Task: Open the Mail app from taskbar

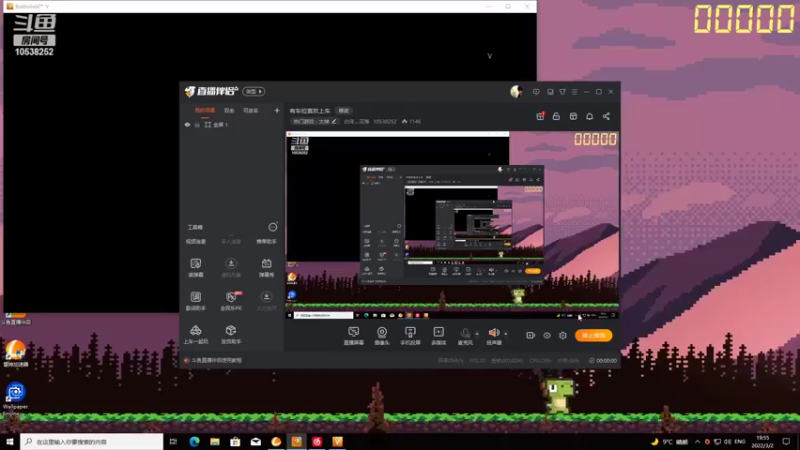Action: 256,441
